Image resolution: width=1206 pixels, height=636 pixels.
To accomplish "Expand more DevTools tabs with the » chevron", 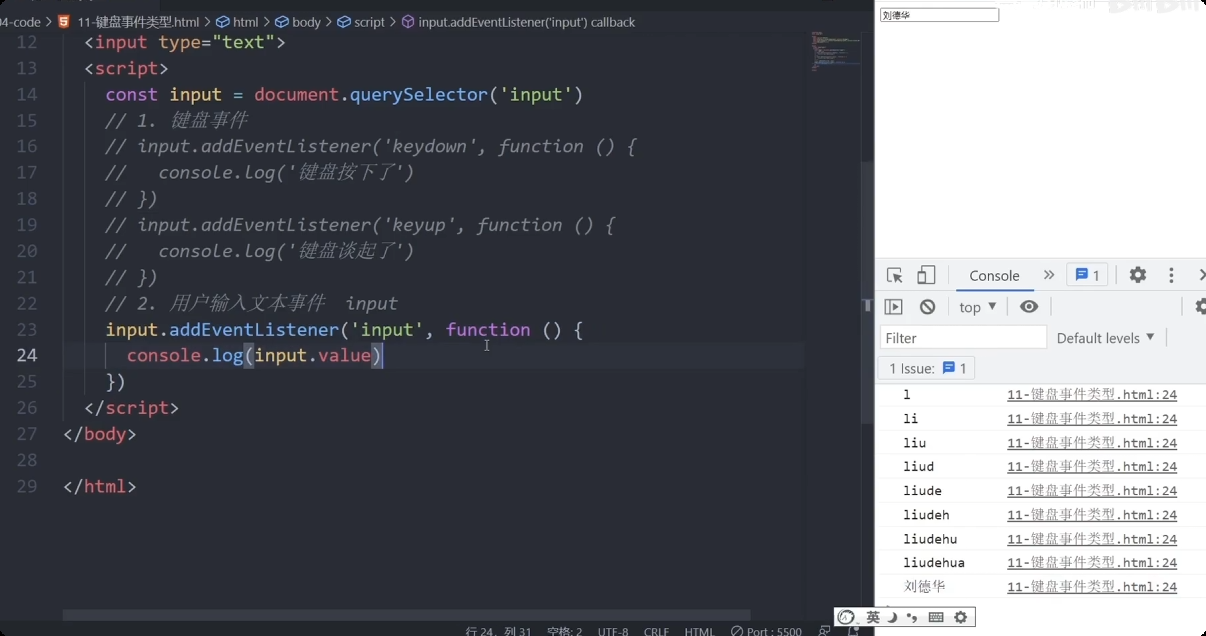I will tap(1049, 275).
